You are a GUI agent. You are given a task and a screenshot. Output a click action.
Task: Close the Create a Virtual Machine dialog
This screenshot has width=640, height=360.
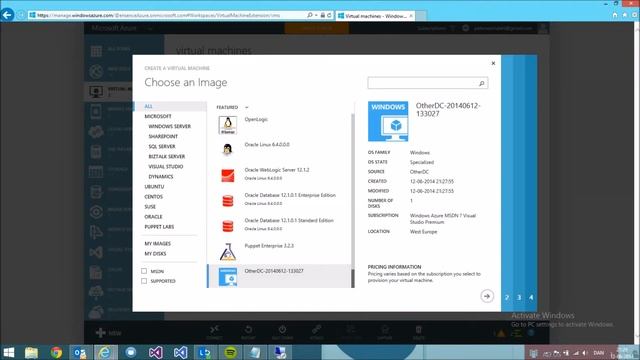click(493, 63)
